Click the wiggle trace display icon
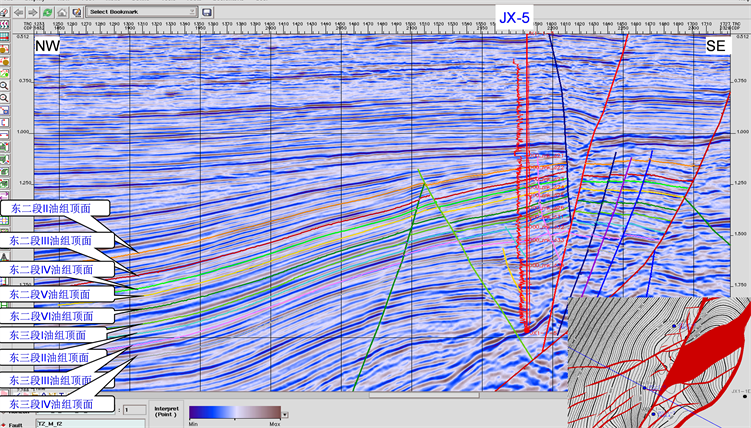 [x=5, y=24]
